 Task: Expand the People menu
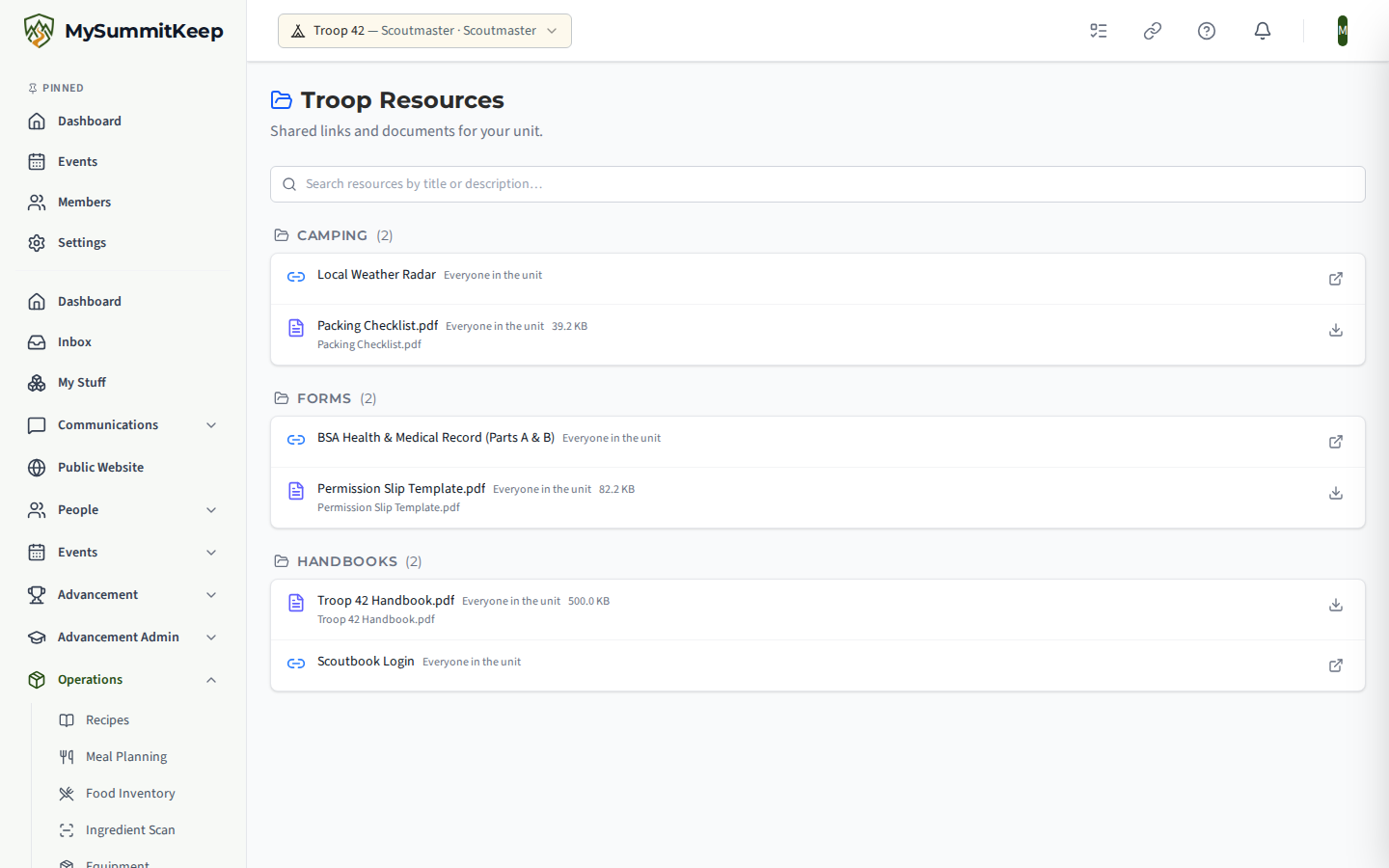pyautogui.click(x=123, y=510)
